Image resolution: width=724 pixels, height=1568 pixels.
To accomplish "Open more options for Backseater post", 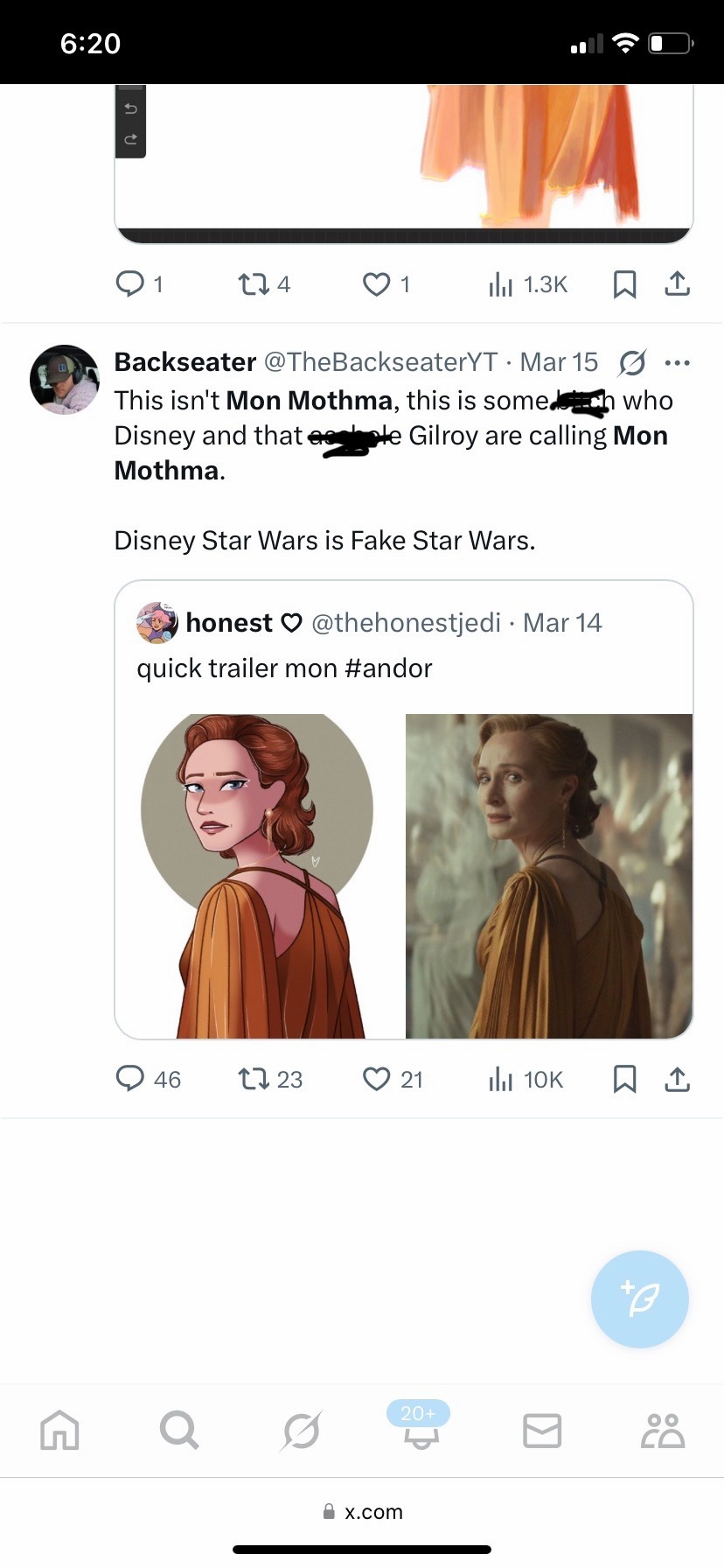I will 678,362.
